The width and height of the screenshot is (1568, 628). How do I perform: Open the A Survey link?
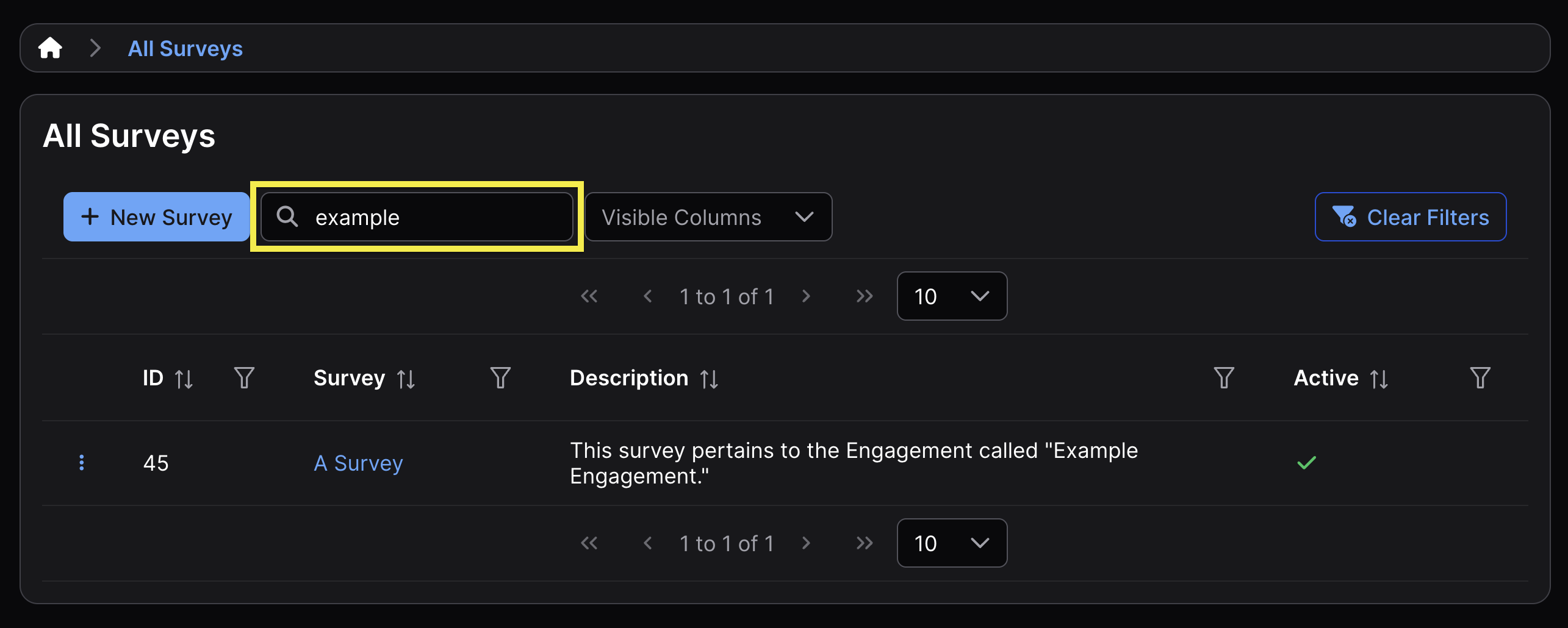pos(358,463)
